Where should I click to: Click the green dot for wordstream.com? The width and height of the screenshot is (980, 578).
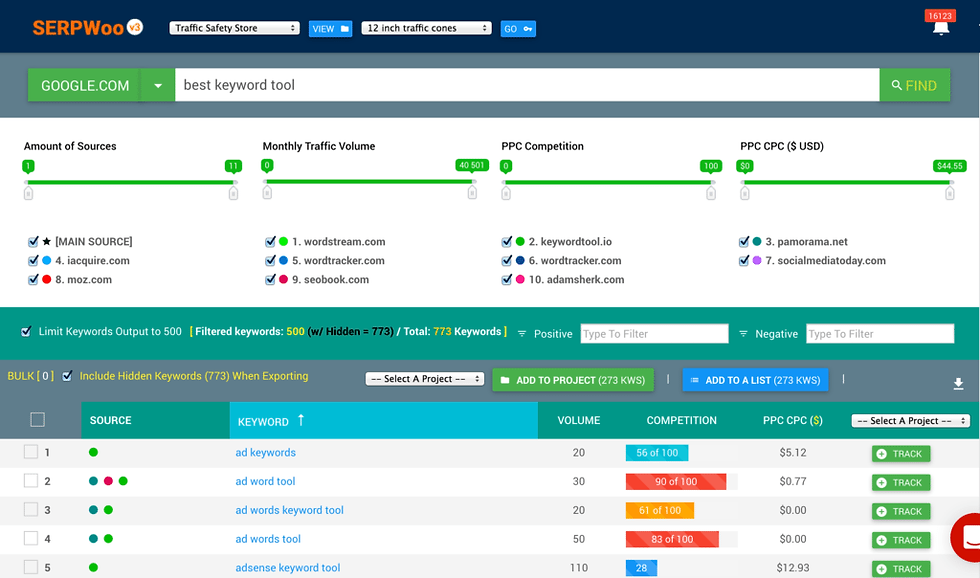pos(283,241)
